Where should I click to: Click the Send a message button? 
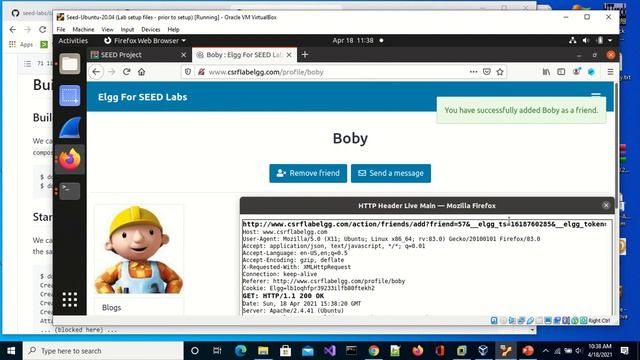(x=391, y=173)
